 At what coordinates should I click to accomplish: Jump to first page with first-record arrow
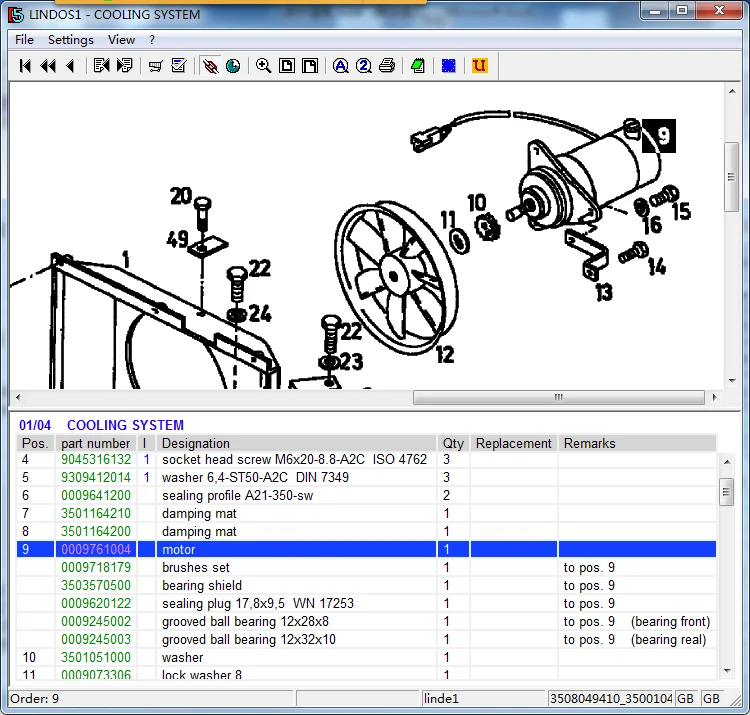tap(25, 66)
